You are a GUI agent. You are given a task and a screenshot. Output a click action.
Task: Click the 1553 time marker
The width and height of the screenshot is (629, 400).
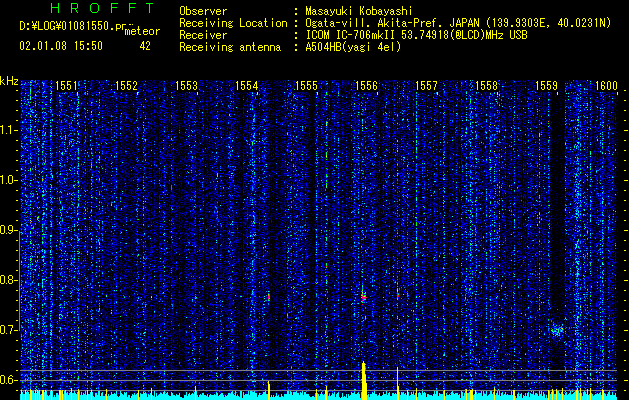tap(187, 86)
